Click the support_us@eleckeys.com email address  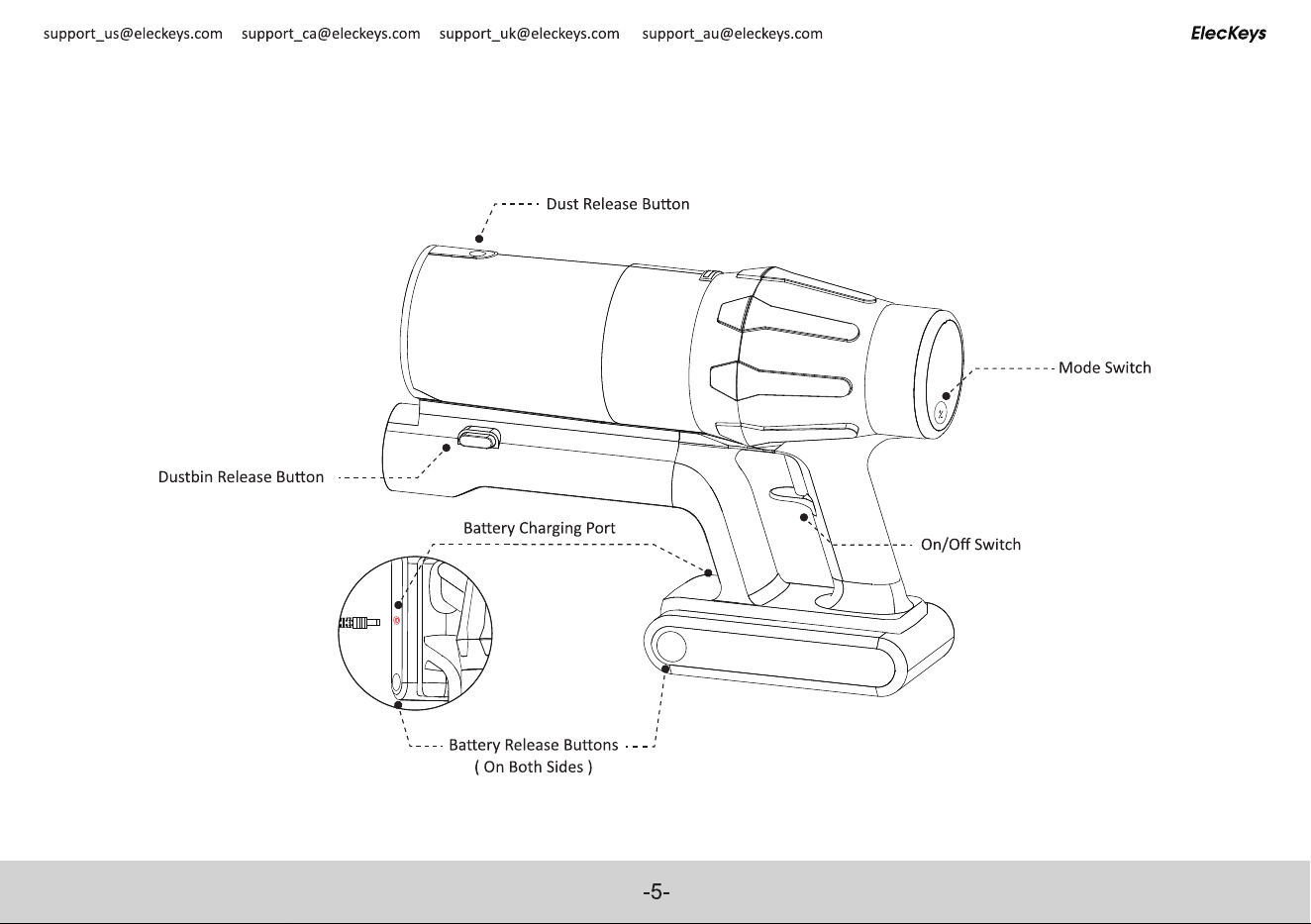pyautogui.click(x=133, y=34)
